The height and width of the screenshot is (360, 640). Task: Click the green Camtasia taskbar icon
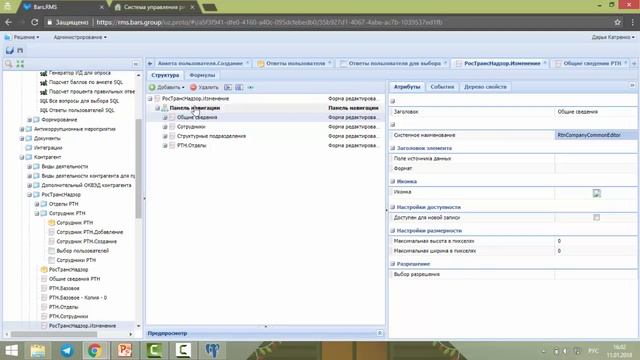click(x=154, y=350)
